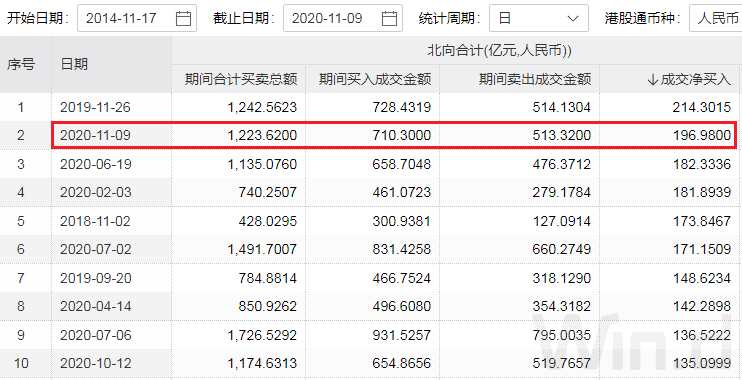
Task: Click the total value 1,174.6313
Action: pyautogui.click(x=262, y=363)
